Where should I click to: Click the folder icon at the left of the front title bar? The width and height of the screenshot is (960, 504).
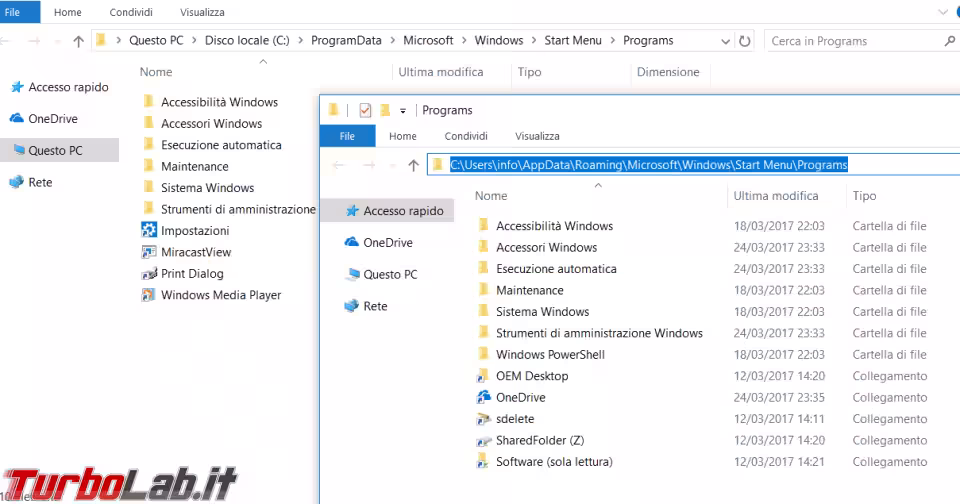tap(334, 110)
